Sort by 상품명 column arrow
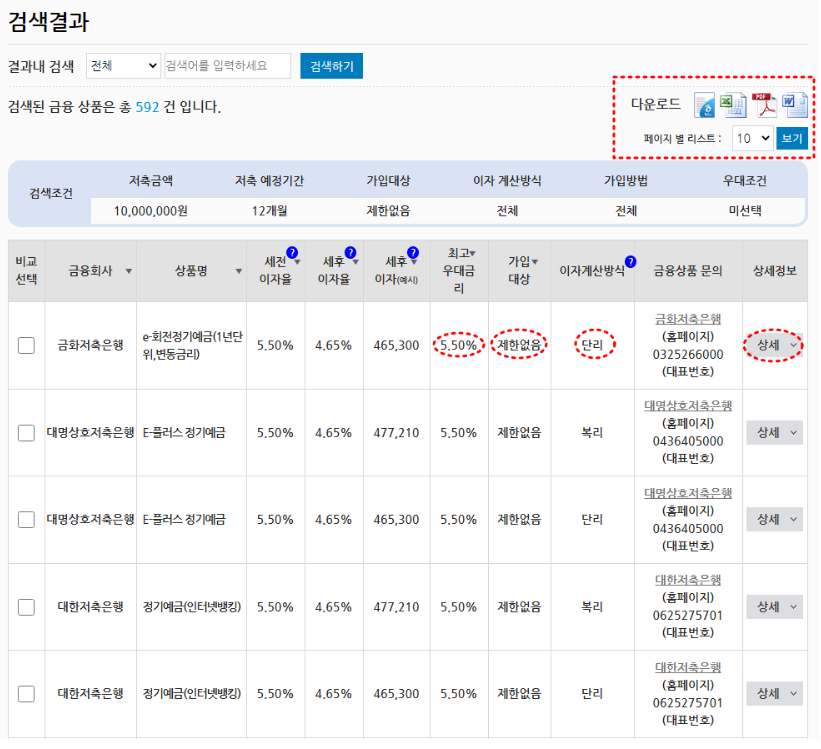Image resolution: width=821 pixels, height=749 pixels. (238, 271)
